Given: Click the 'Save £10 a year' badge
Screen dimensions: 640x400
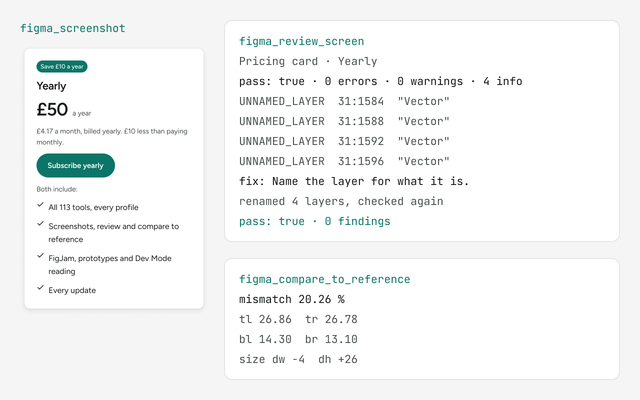Looking at the screenshot, I should click(x=62, y=67).
